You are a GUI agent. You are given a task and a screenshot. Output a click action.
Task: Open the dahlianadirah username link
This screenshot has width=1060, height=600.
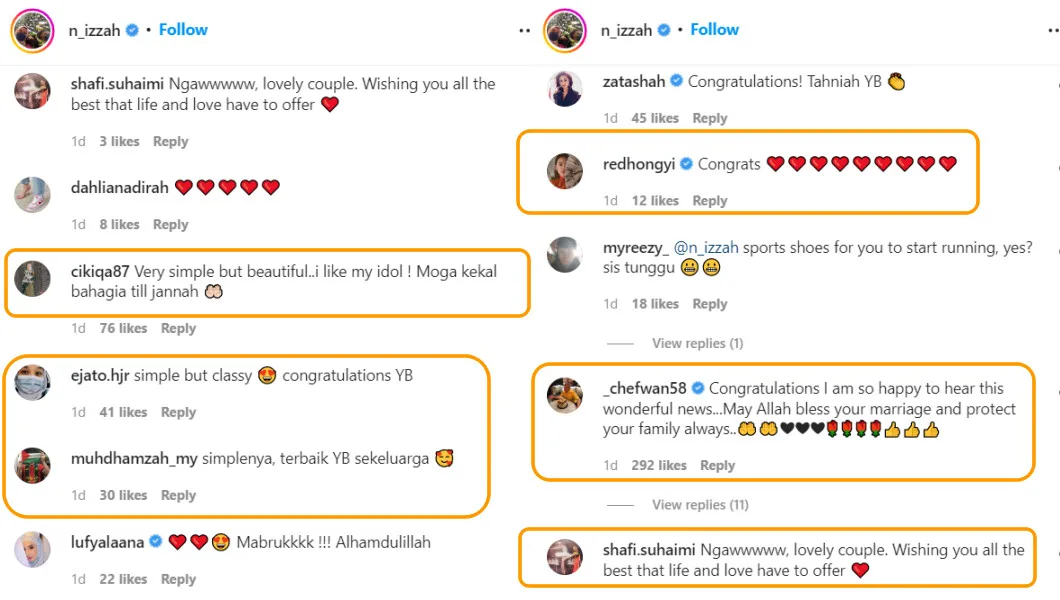120,188
